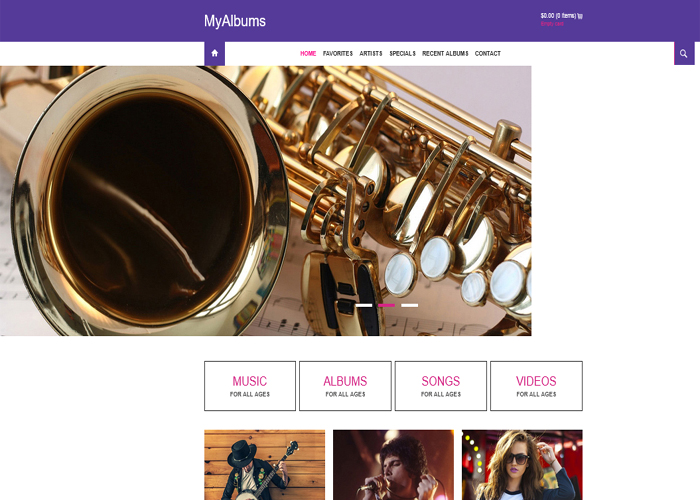Click the Songs For All Ages box
This screenshot has height=500, width=700.
pos(441,386)
